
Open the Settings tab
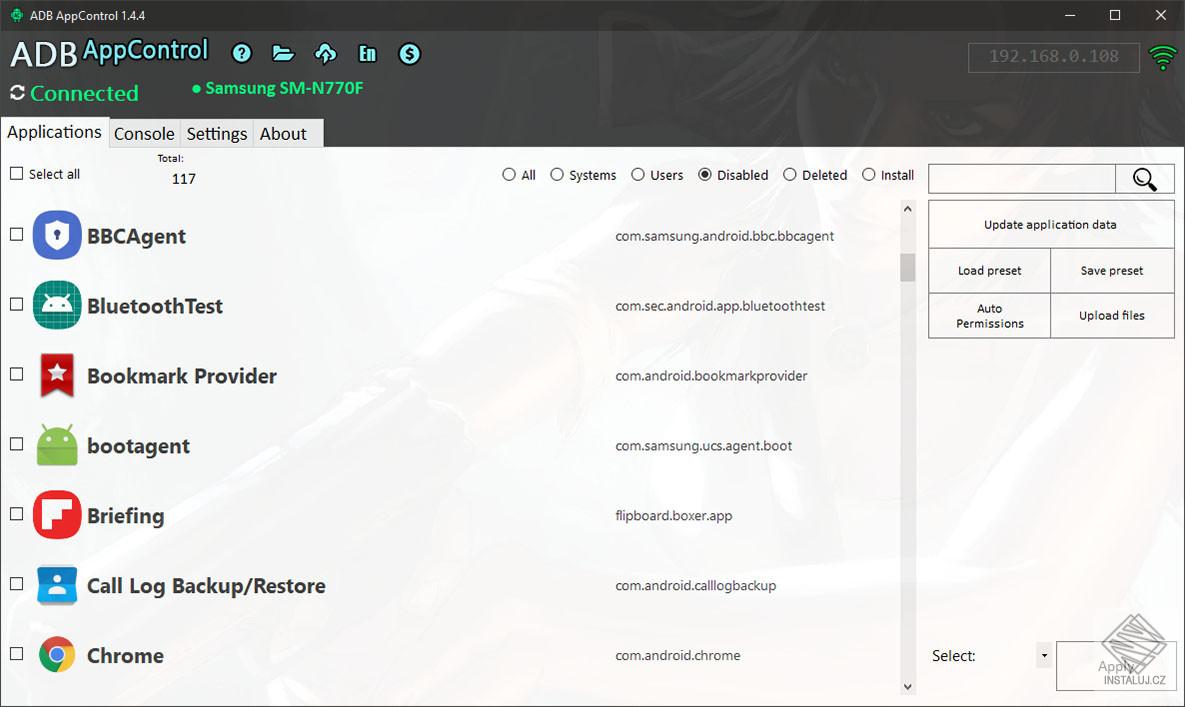tap(217, 134)
